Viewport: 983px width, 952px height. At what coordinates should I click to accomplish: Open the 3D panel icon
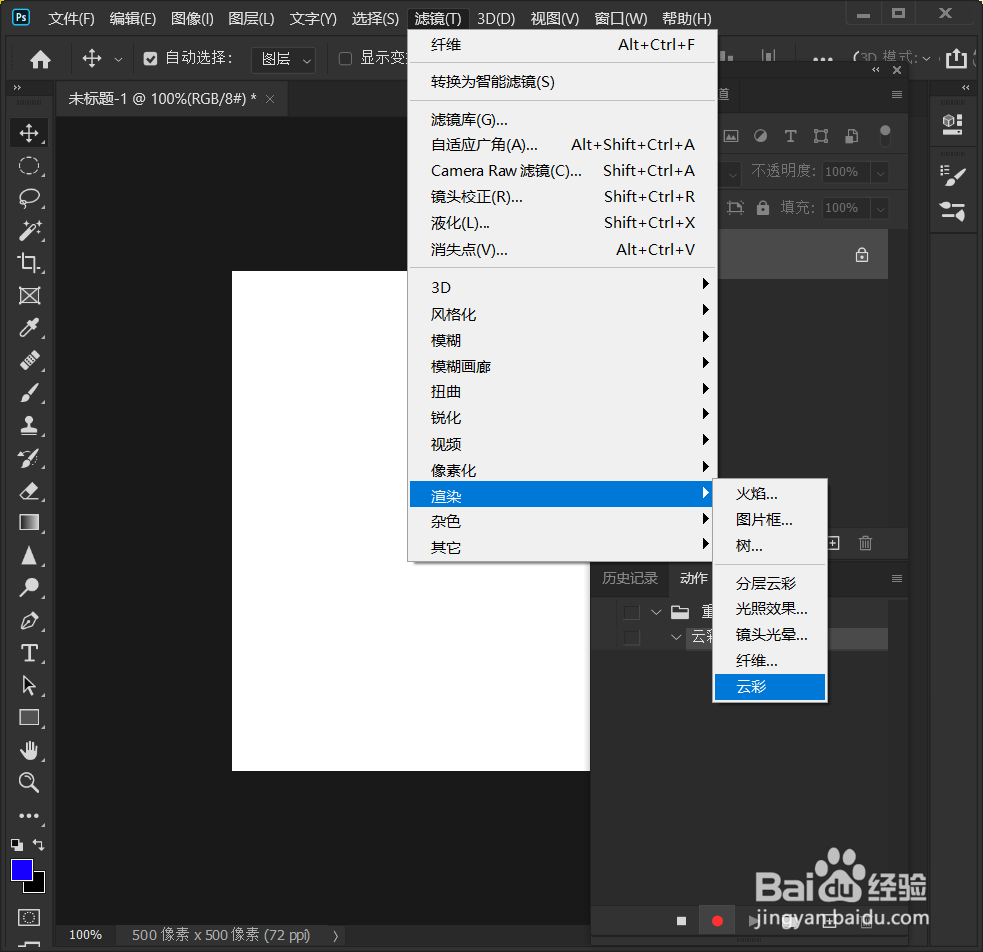coord(951,125)
